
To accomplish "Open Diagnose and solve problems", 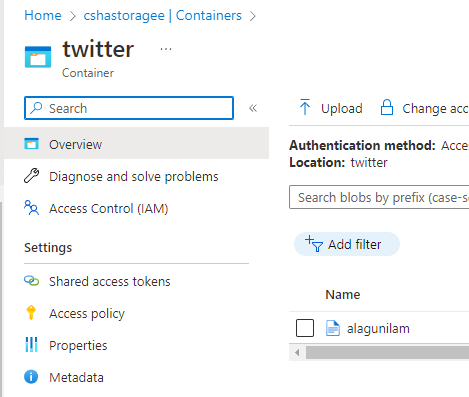I will click(x=134, y=176).
